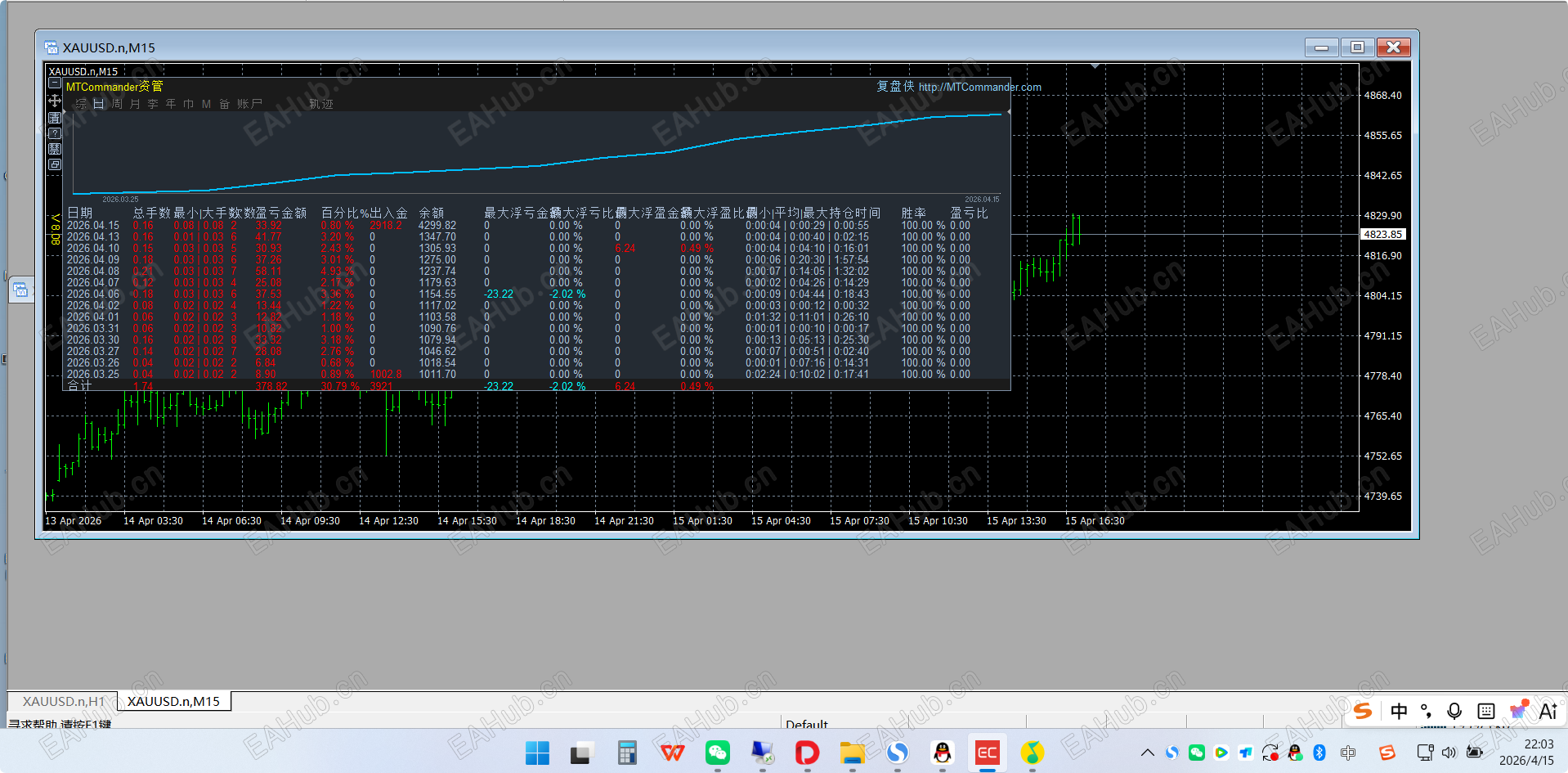The width and height of the screenshot is (1568, 773).
Task: Toggle punctuation mode on Sogou IME bar
Action: coord(1427,712)
